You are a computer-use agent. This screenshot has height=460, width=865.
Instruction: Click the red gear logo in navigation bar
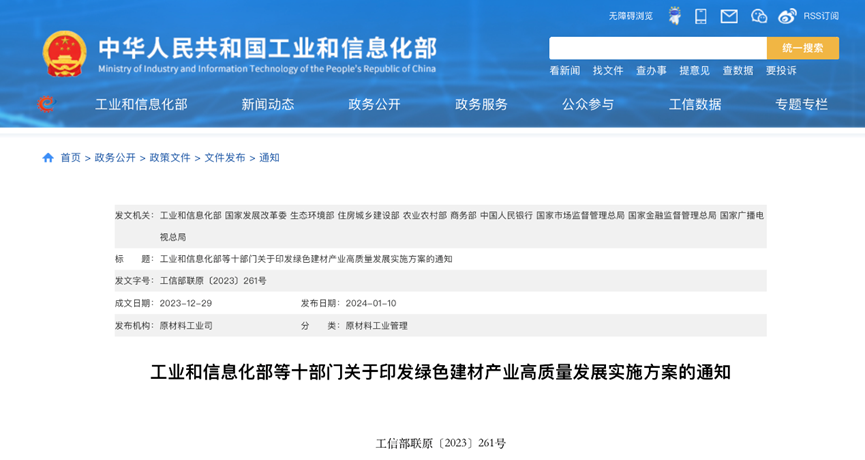[x=46, y=104]
